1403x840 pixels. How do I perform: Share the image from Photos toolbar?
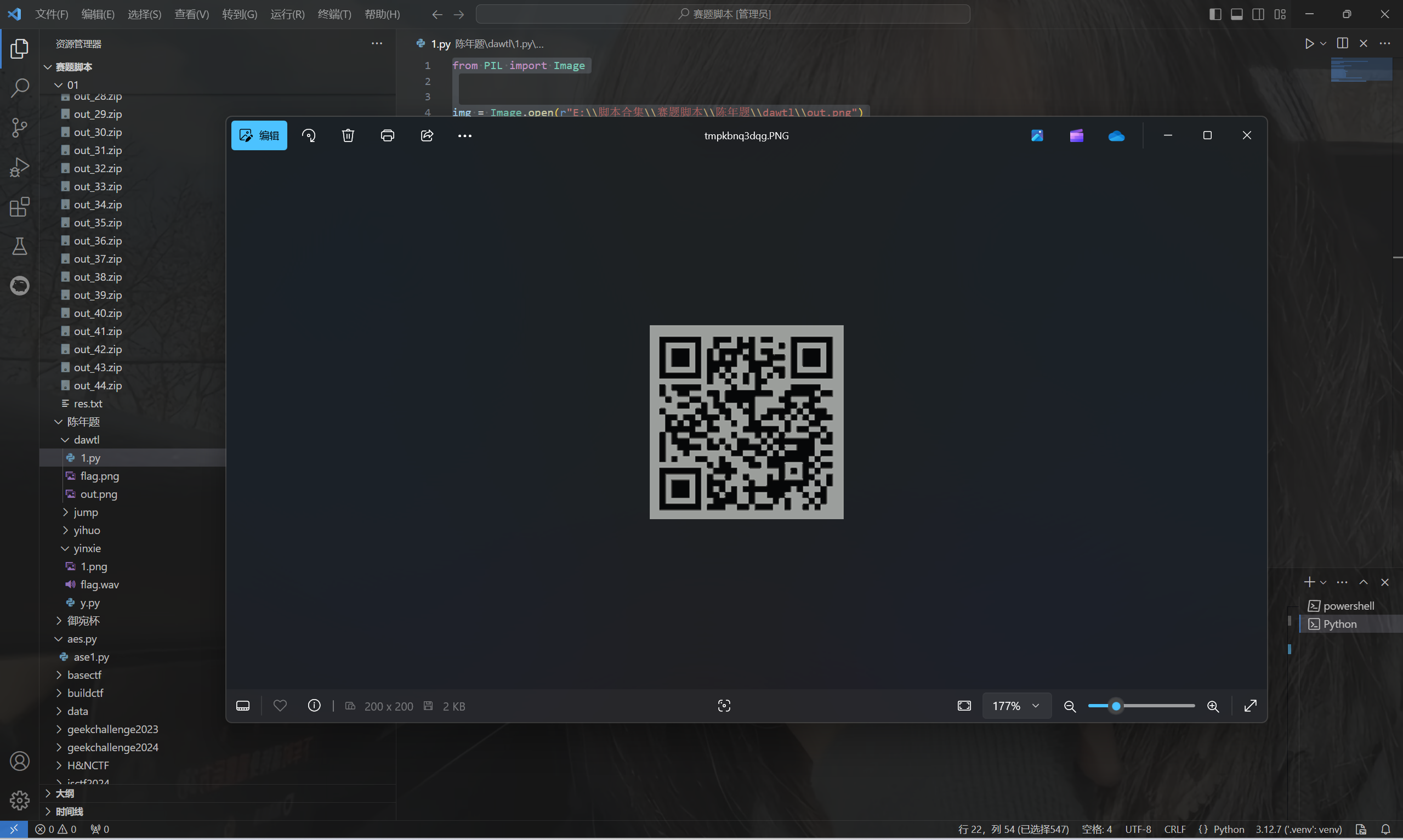pyautogui.click(x=427, y=135)
